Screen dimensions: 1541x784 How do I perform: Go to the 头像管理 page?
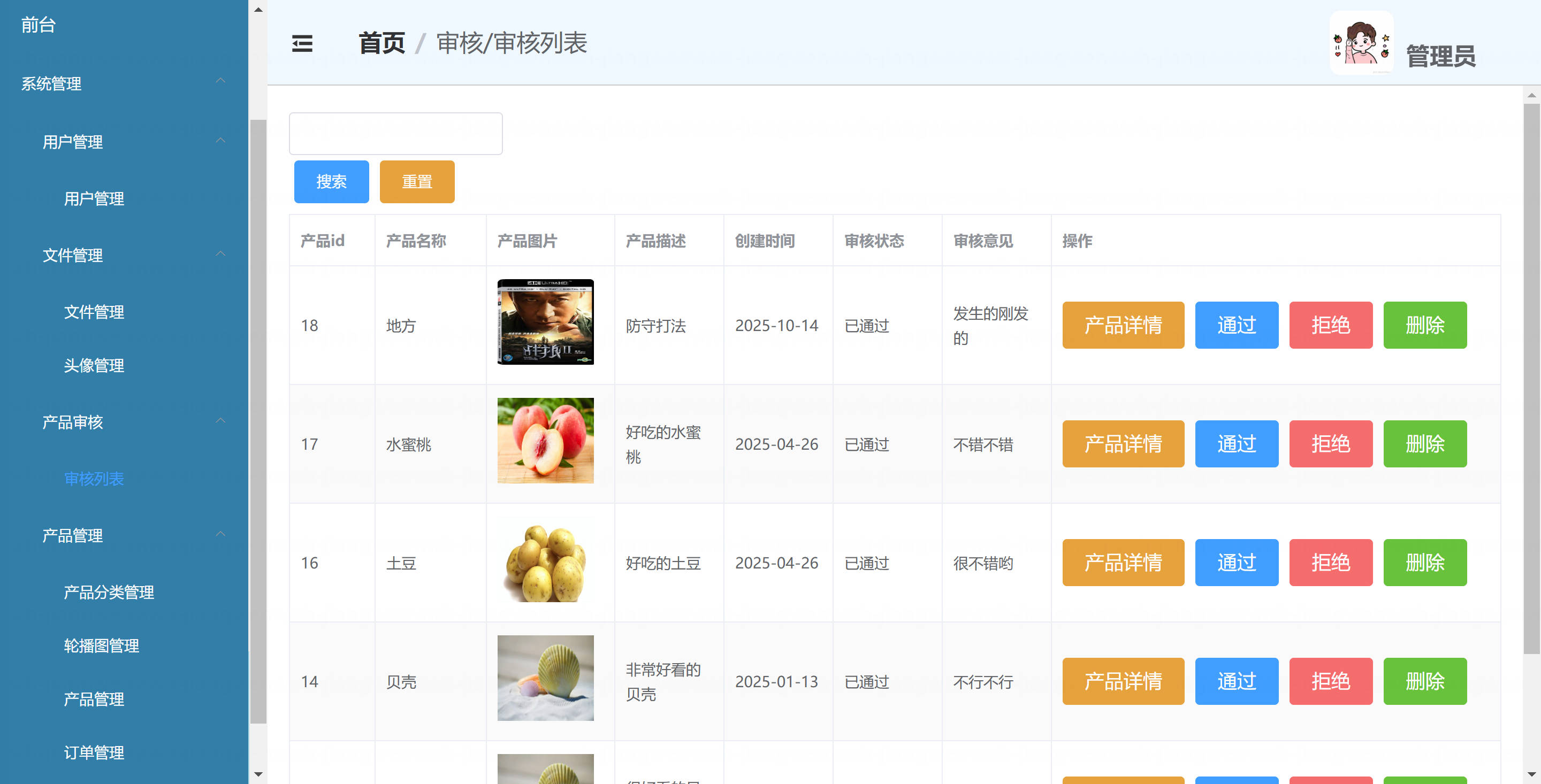[94, 365]
